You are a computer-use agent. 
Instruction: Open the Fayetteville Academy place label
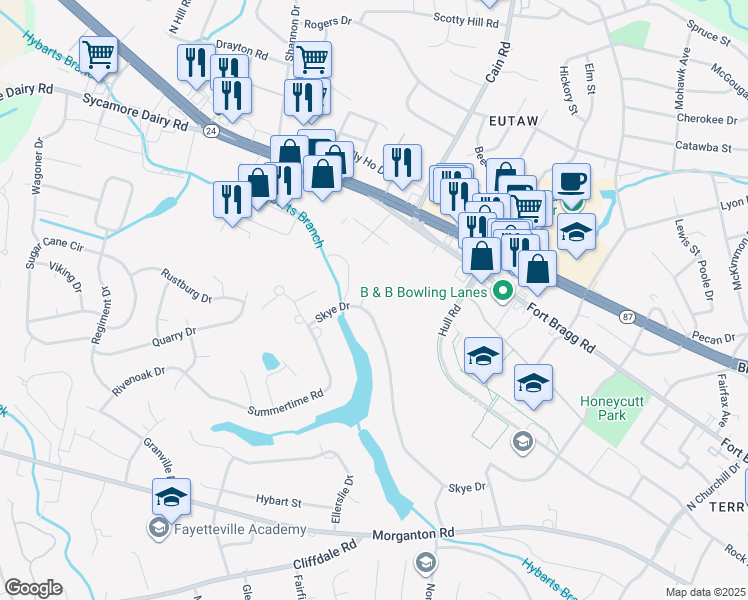coord(240,529)
